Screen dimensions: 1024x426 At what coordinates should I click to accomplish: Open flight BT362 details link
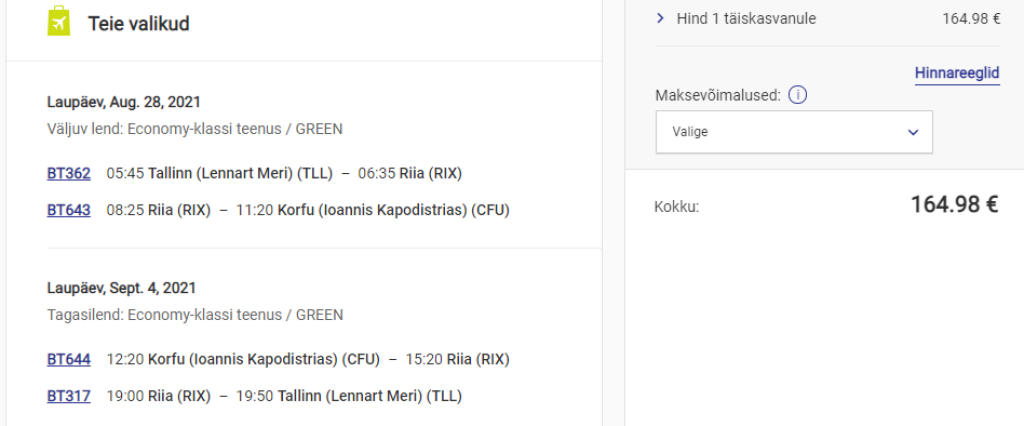pos(69,173)
